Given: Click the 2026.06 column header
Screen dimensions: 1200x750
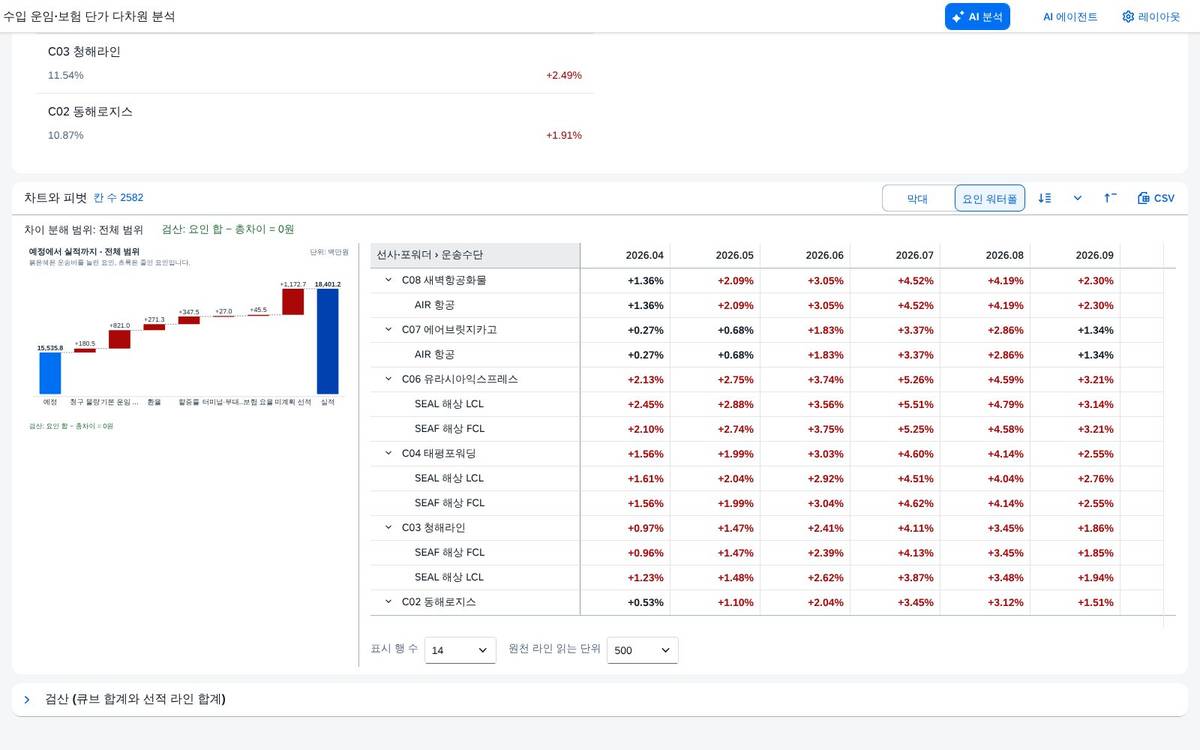Looking at the screenshot, I should 805,255.
